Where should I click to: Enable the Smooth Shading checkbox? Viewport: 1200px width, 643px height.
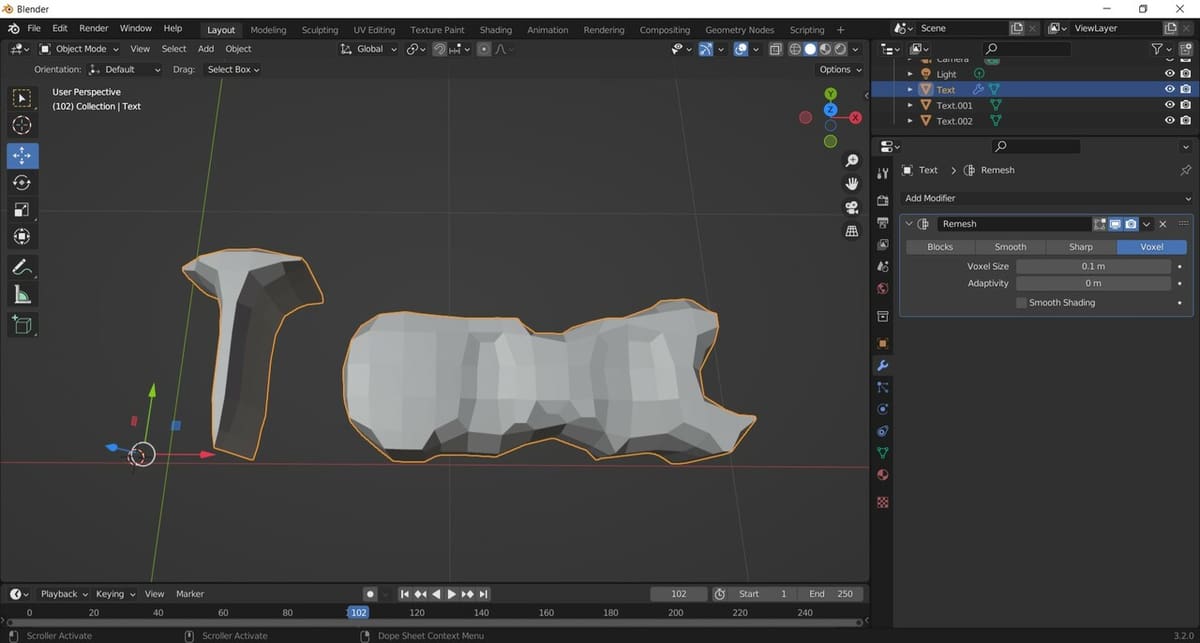click(x=1021, y=302)
